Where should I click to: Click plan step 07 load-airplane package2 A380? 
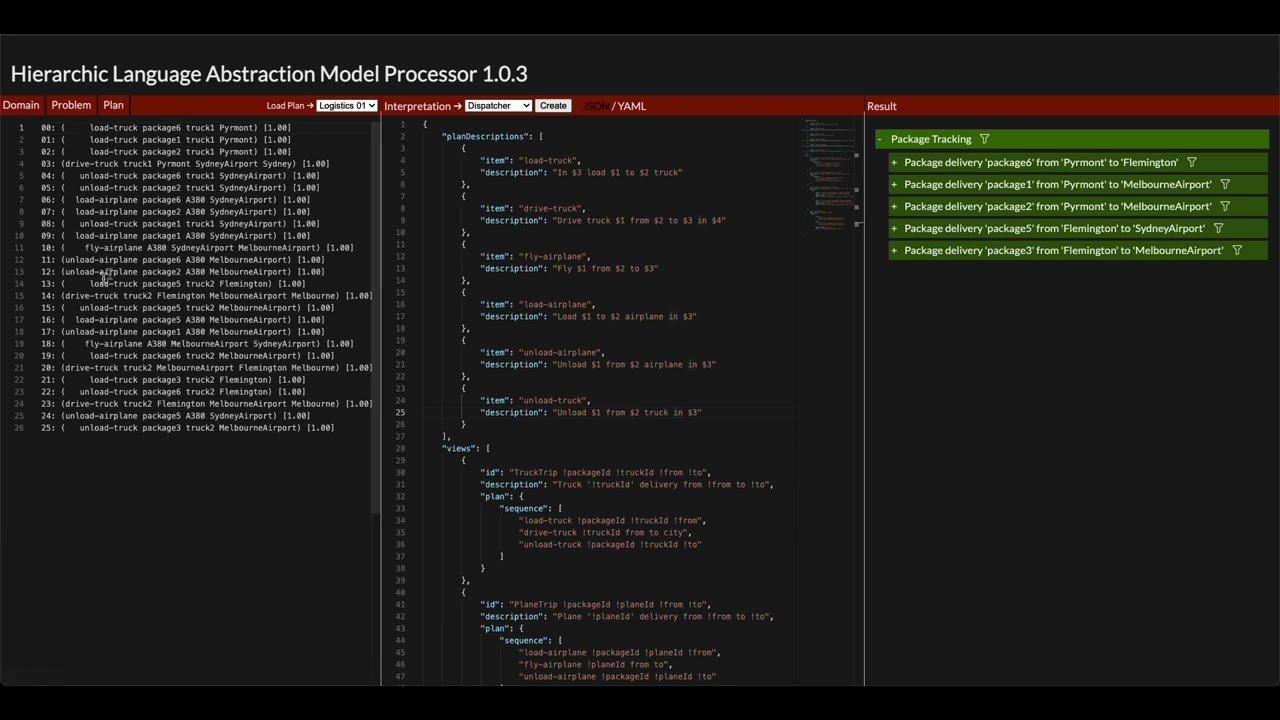[x=175, y=212]
